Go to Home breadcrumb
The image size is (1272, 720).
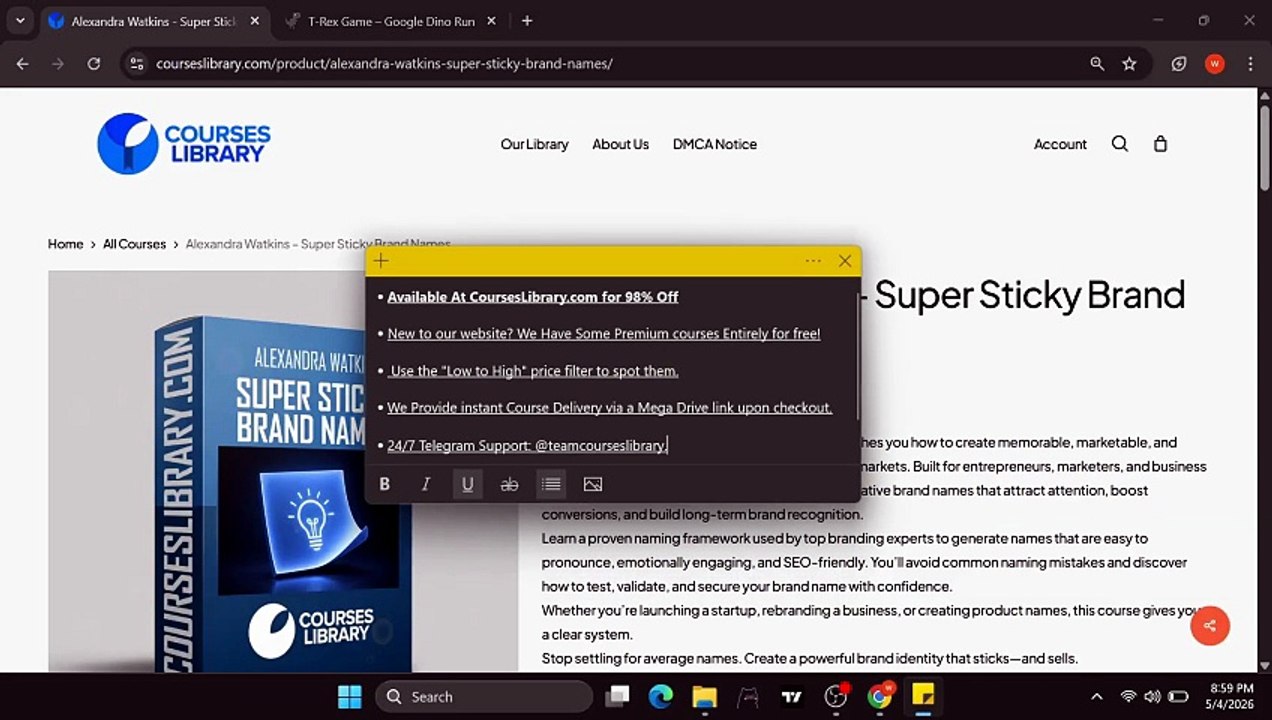point(65,244)
